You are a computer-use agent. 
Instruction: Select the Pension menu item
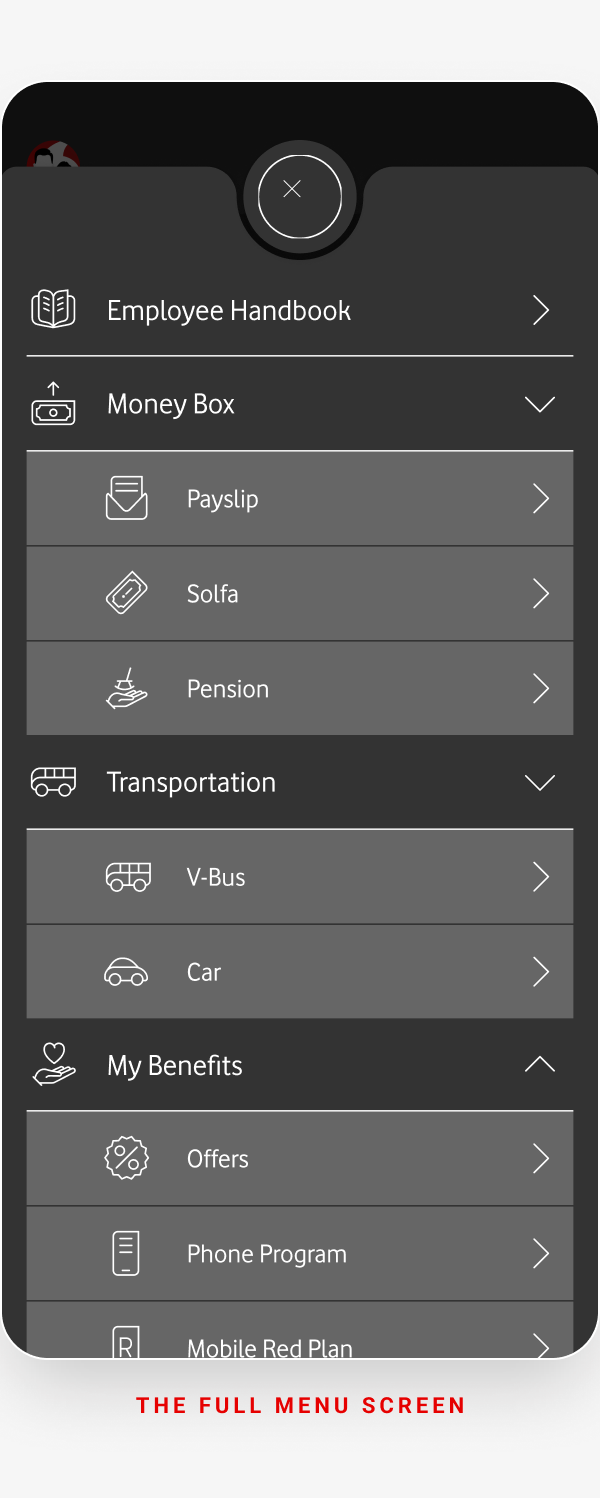coord(300,688)
